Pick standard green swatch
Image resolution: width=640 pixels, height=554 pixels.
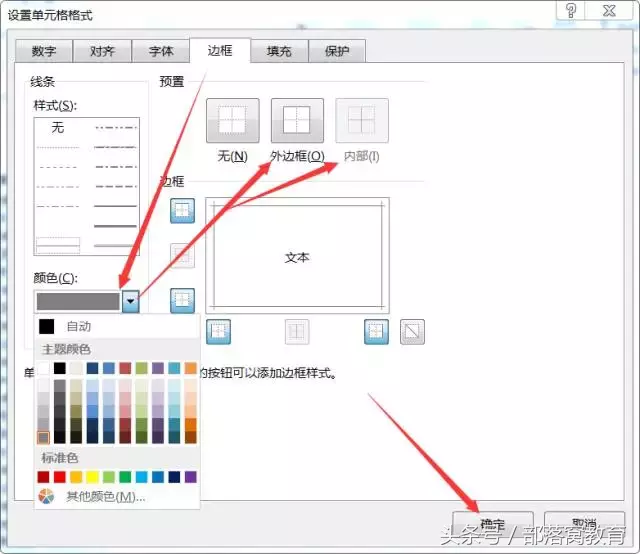125,477
